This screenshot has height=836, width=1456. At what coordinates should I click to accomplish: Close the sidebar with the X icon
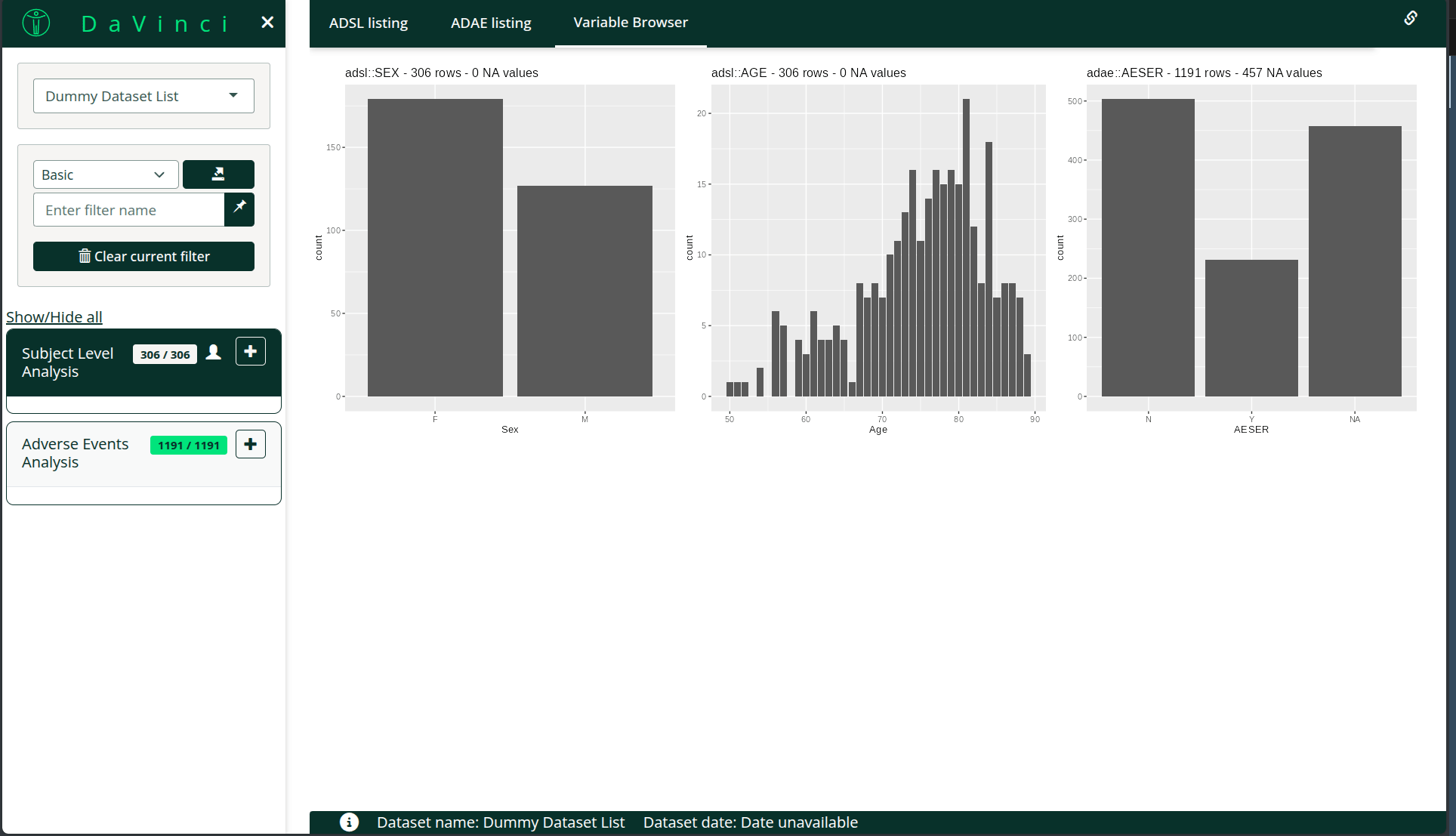267,23
